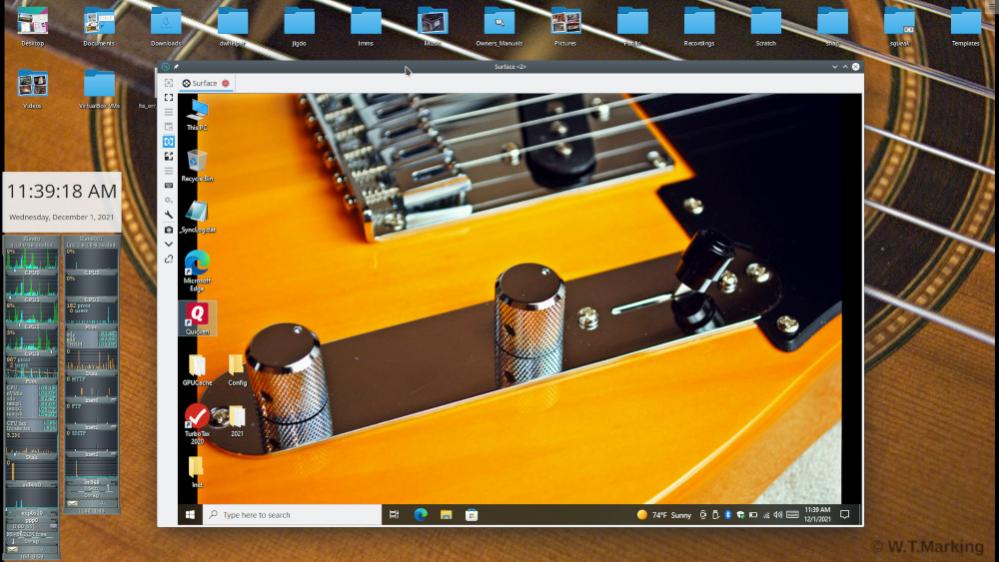Click Remmina's resize window to fit icon
This screenshot has height=562, width=999.
[168, 83]
